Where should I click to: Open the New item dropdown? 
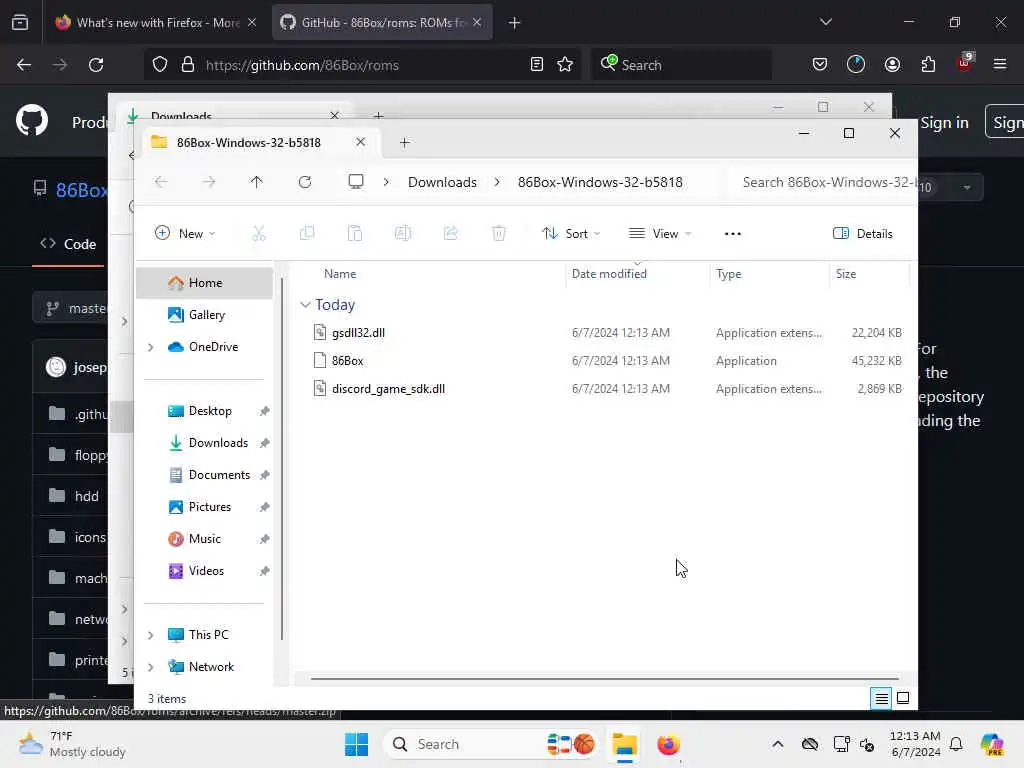point(185,233)
